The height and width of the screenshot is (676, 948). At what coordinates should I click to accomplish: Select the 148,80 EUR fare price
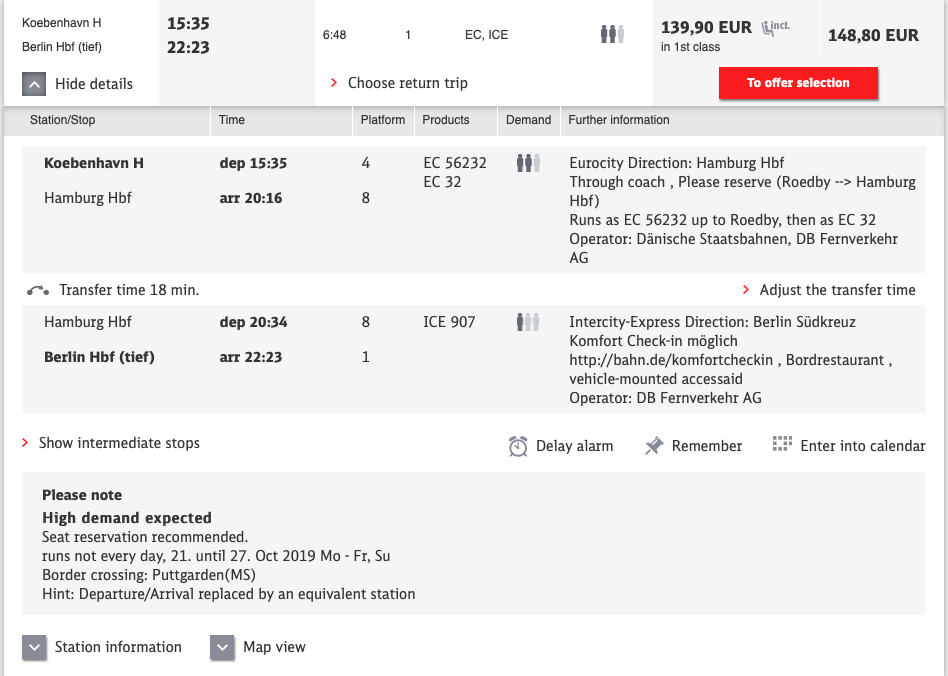tap(873, 35)
